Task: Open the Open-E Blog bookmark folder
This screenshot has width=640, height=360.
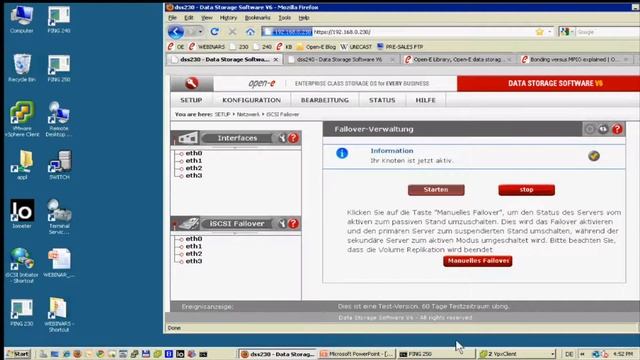Action: tap(316, 47)
